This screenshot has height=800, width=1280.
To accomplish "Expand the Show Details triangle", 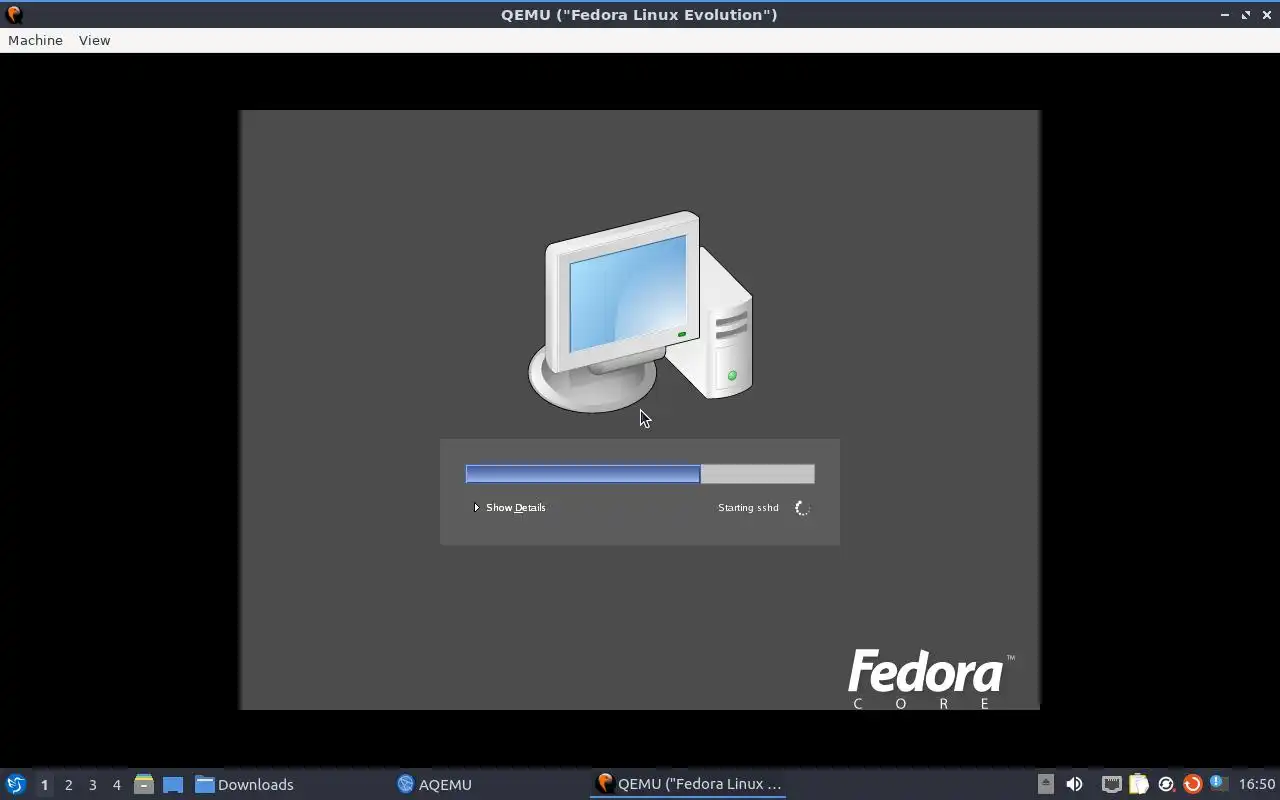I will (476, 508).
